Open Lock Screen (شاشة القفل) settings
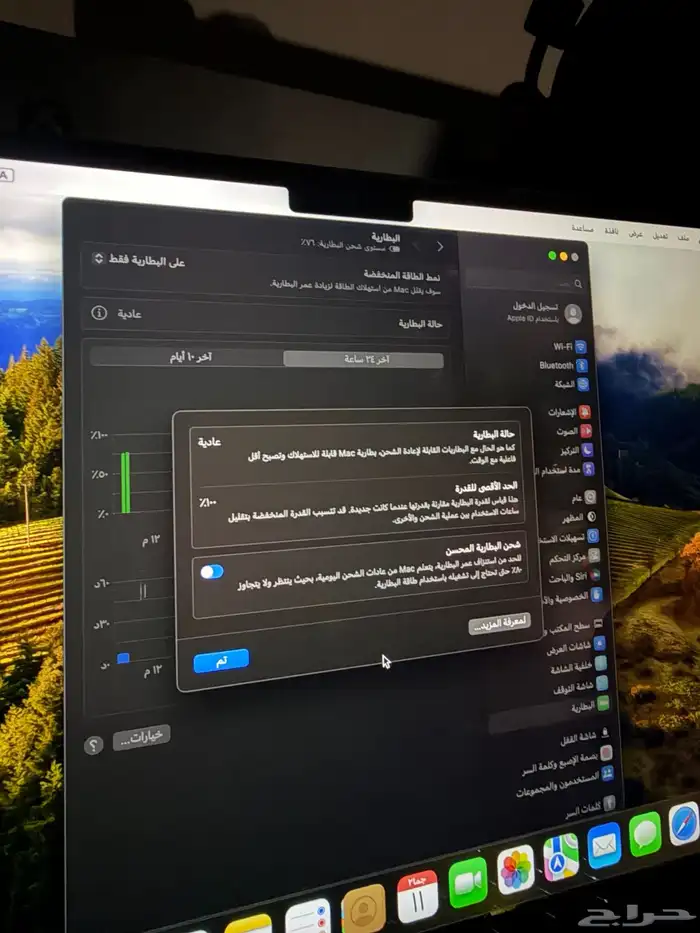Image resolution: width=700 pixels, height=933 pixels. click(x=584, y=737)
